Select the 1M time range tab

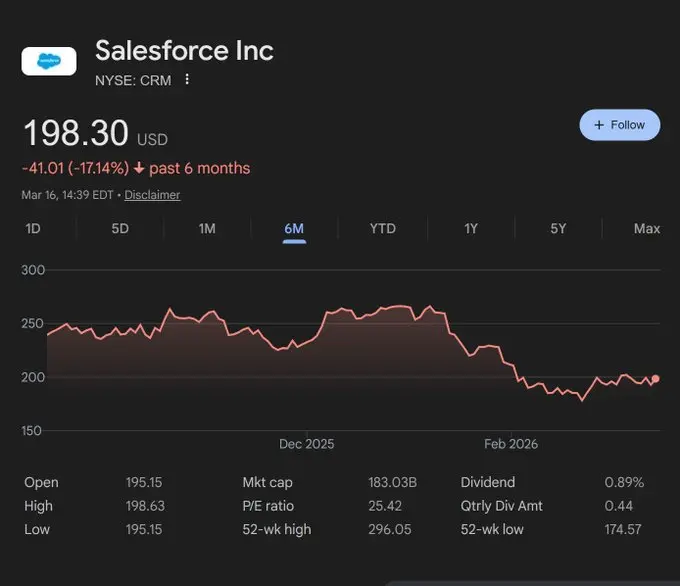tap(207, 229)
